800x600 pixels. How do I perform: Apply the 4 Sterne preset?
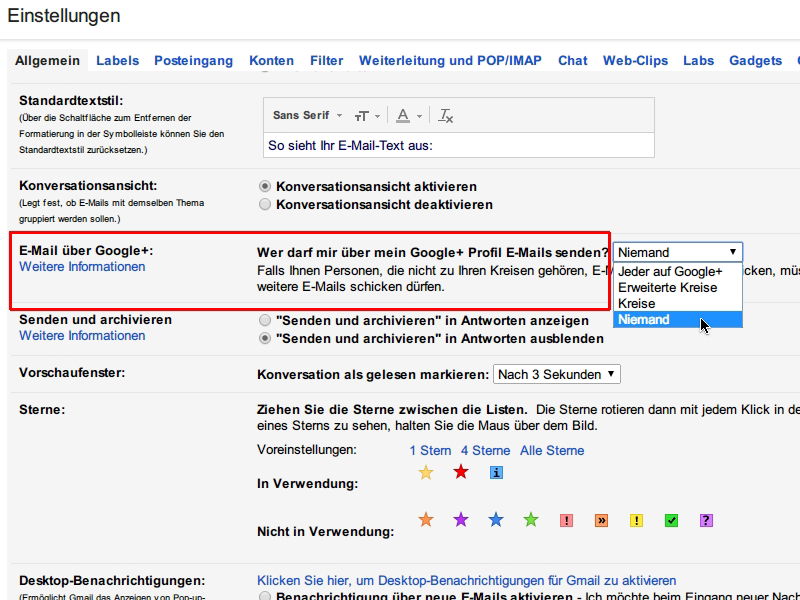click(485, 451)
